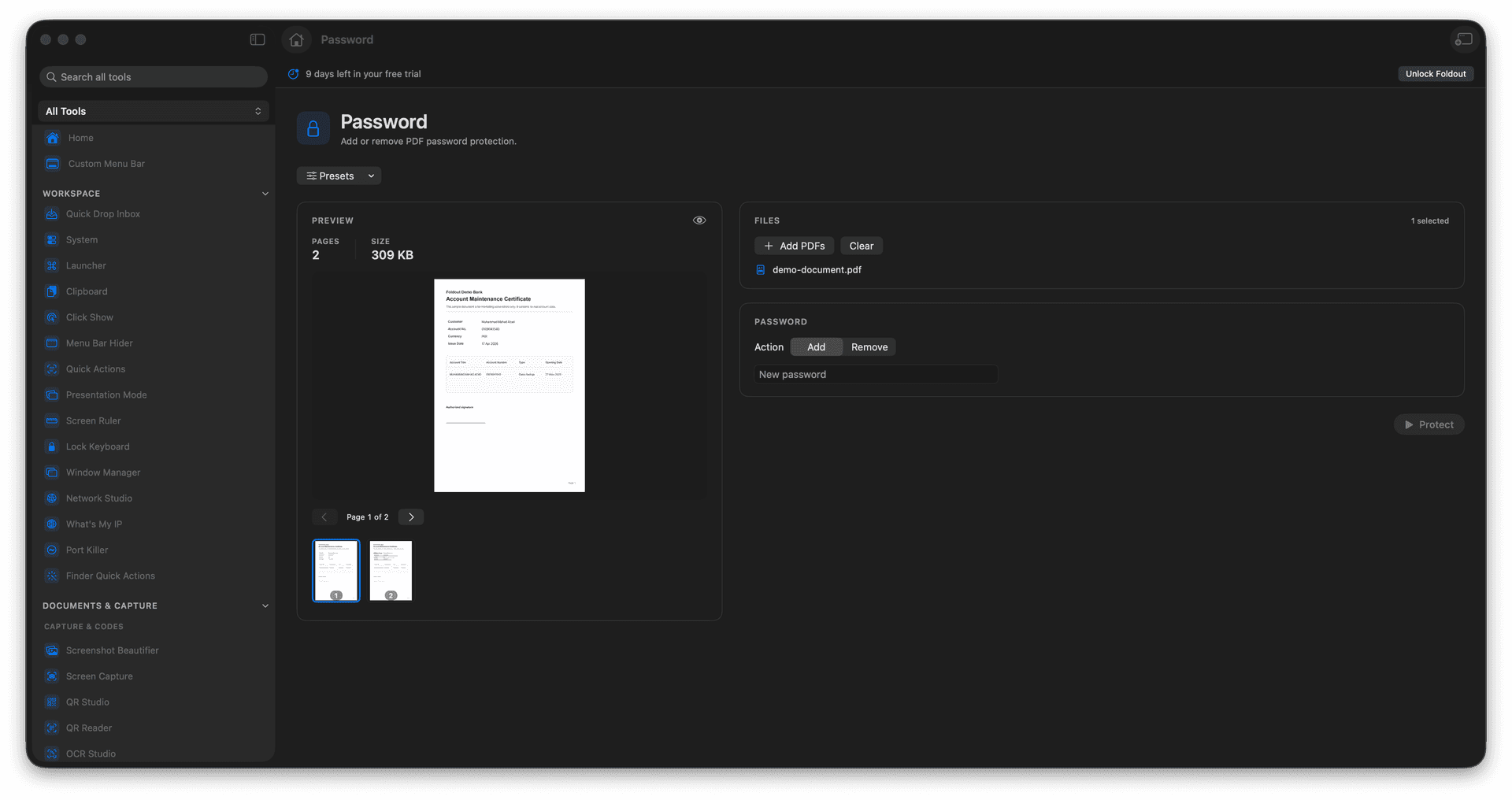Open the Port Killer icon

[x=52, y=550]
